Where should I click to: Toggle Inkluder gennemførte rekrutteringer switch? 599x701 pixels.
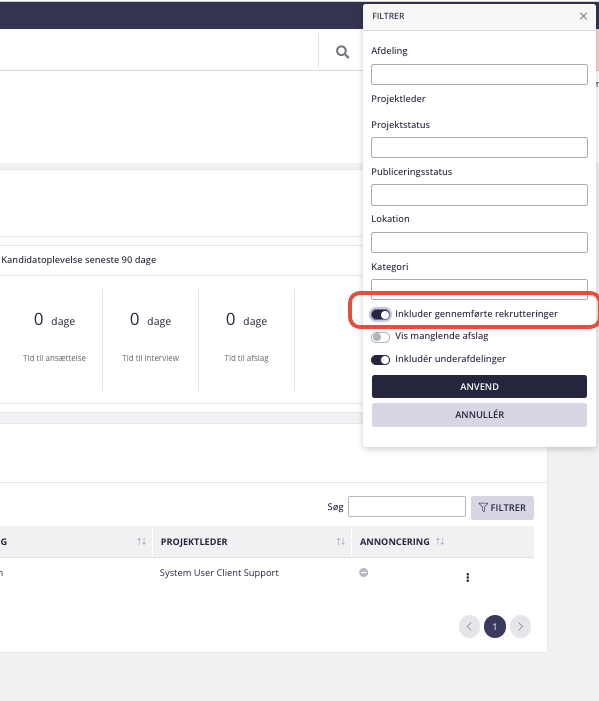(x=380, y=314)
